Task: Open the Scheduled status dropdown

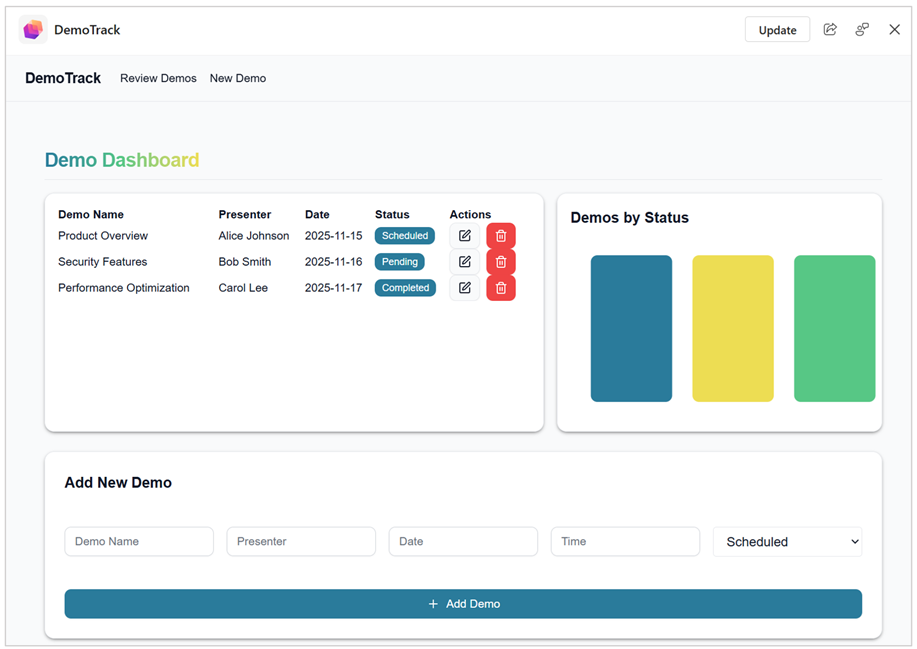Action: [x=787, y=541]
